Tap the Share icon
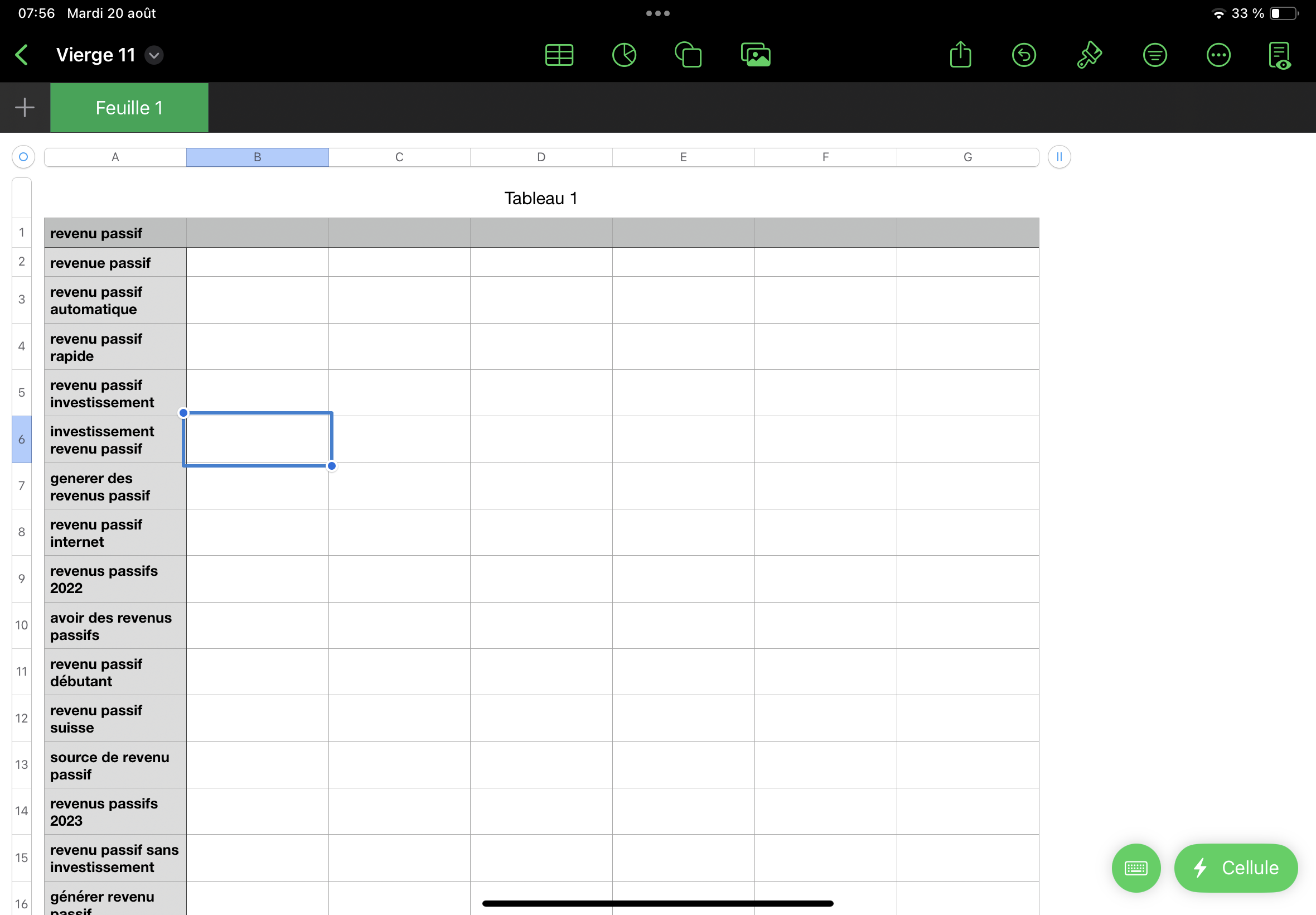Screen dimensions: 1316x915 tap(961, 55)
